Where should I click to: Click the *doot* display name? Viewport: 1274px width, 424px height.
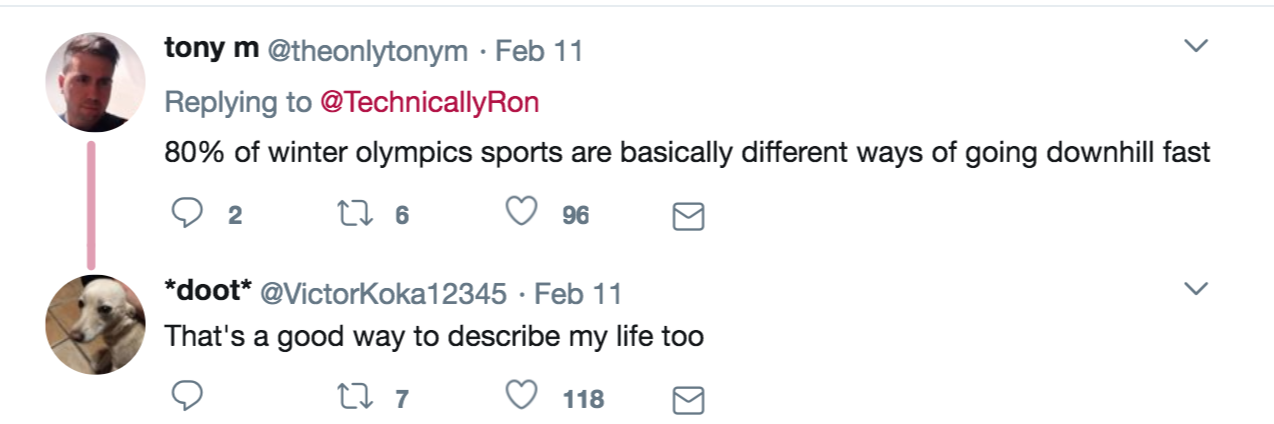point(208,292)
